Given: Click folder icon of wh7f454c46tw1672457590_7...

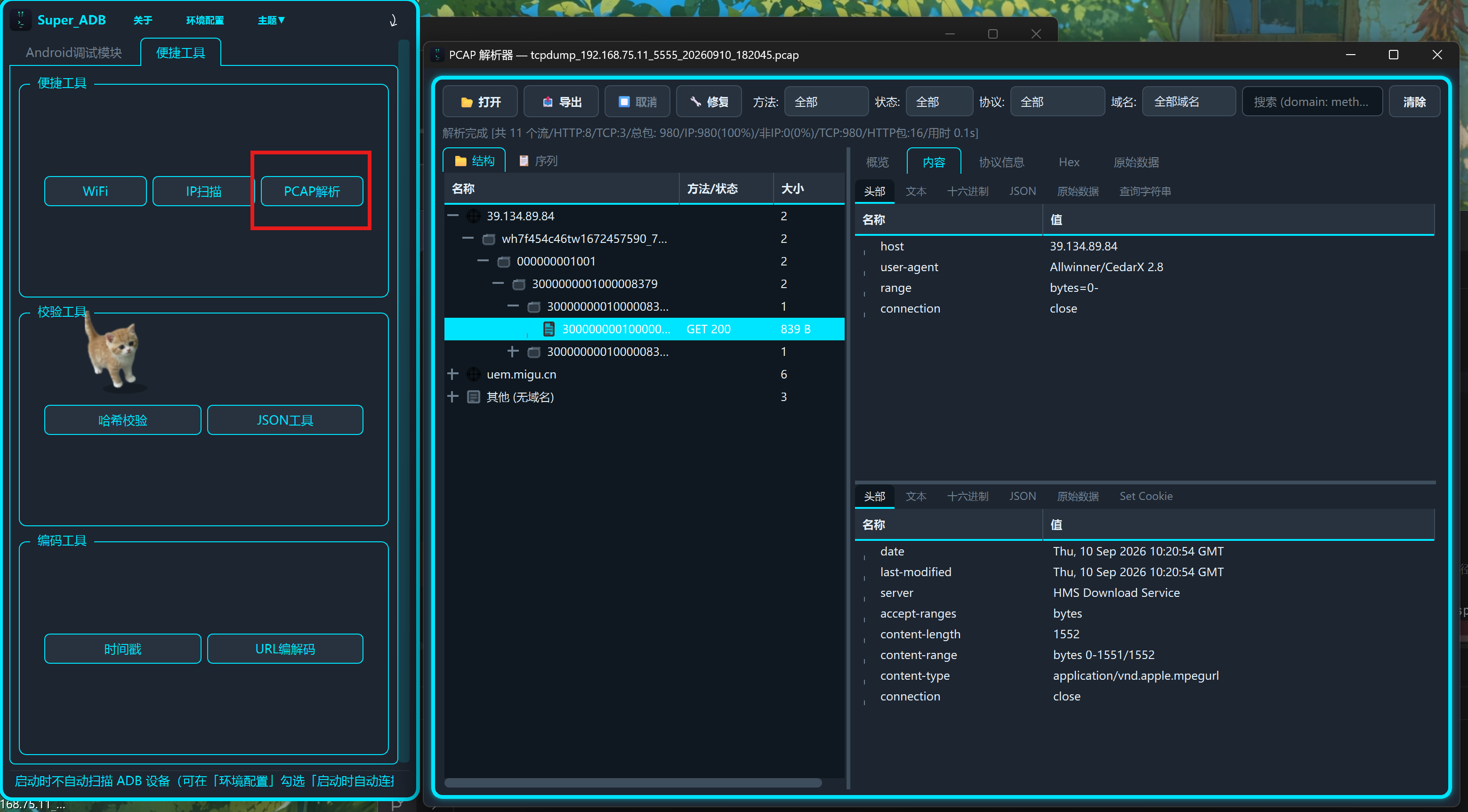Looking at the screenshot, I should click(488, 239).
